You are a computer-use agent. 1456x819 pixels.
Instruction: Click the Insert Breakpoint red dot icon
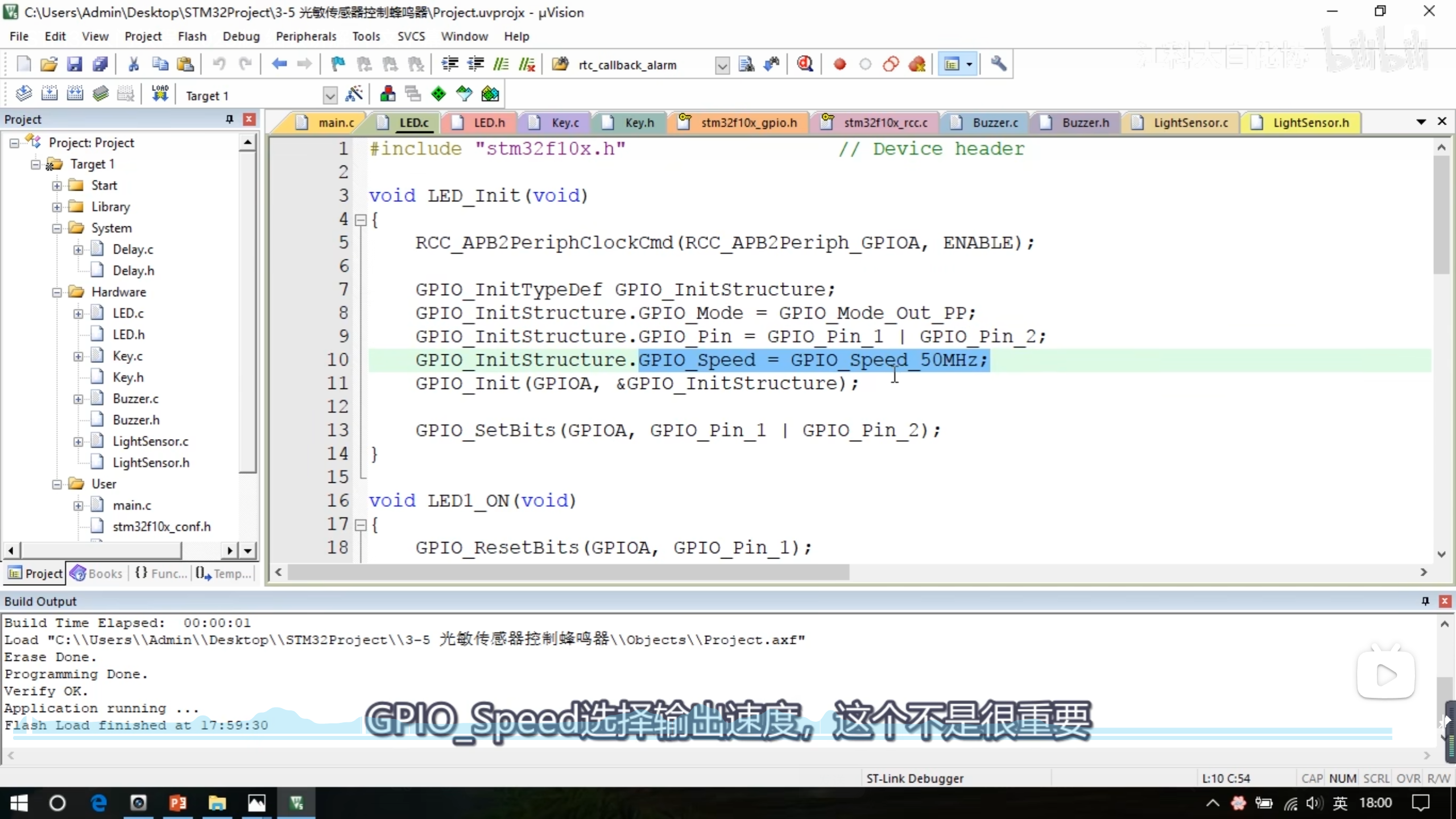coord(839,64)
